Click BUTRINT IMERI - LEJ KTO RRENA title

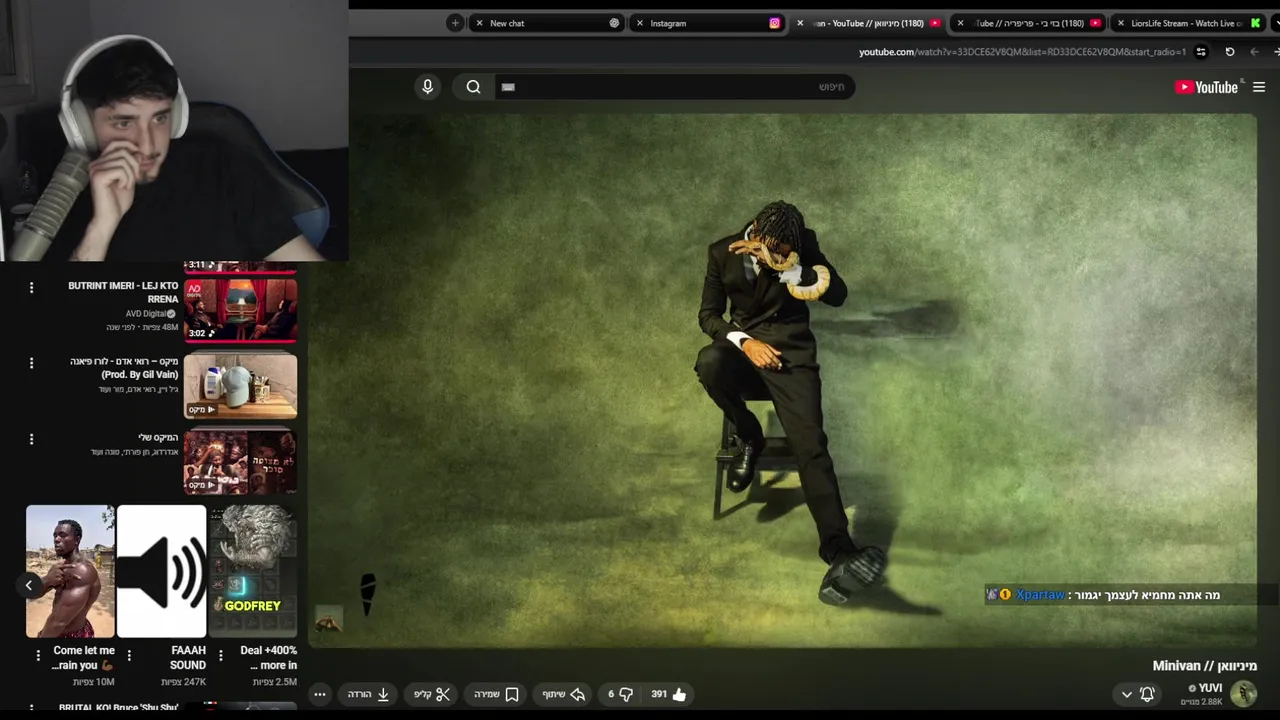123,292
